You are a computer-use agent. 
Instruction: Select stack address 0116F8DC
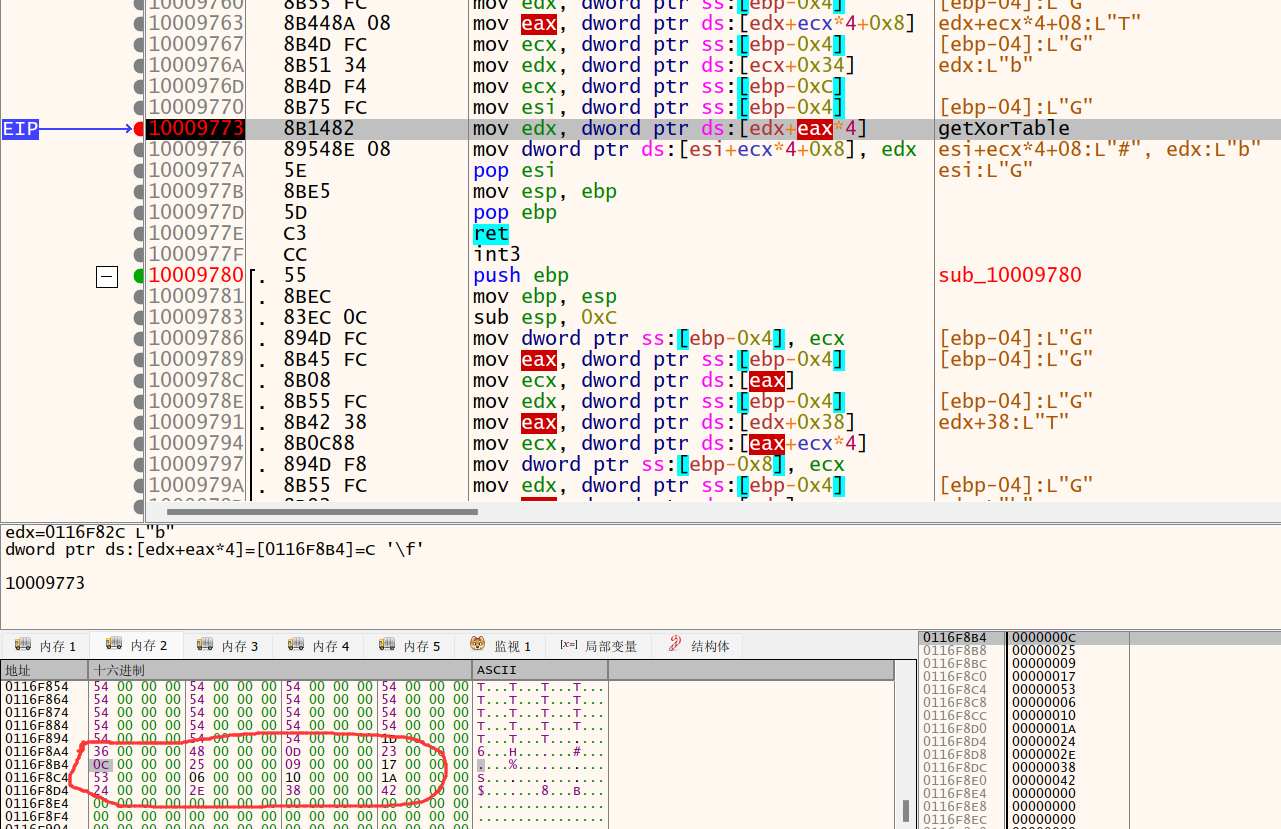click(955, 767)
